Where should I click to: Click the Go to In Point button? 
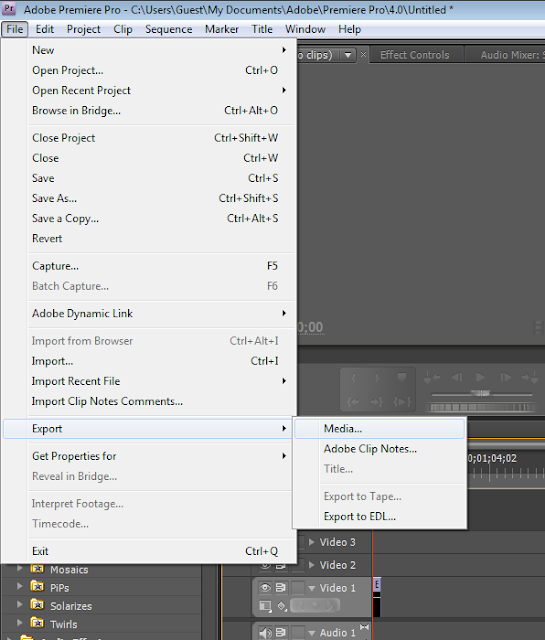354,402
